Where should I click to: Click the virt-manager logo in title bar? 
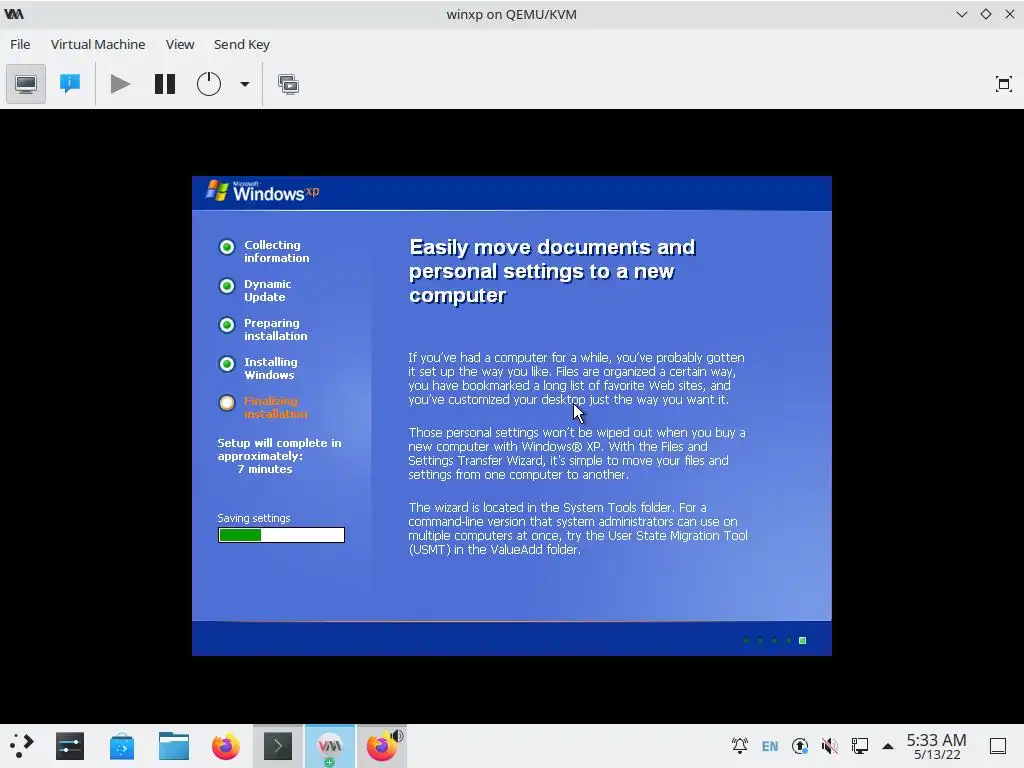[x=14, y=14]
